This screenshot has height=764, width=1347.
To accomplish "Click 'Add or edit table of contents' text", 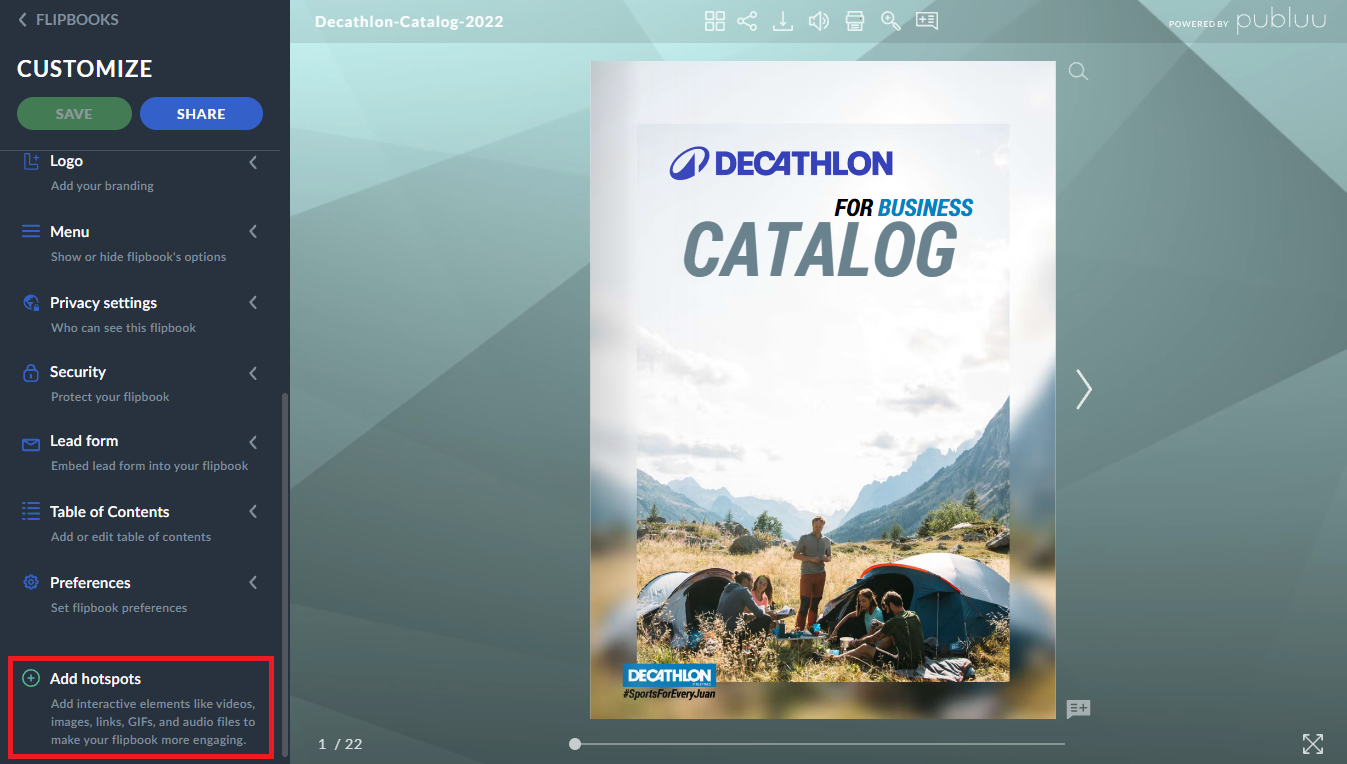I will pyautogui.click(x=131, y=537).
